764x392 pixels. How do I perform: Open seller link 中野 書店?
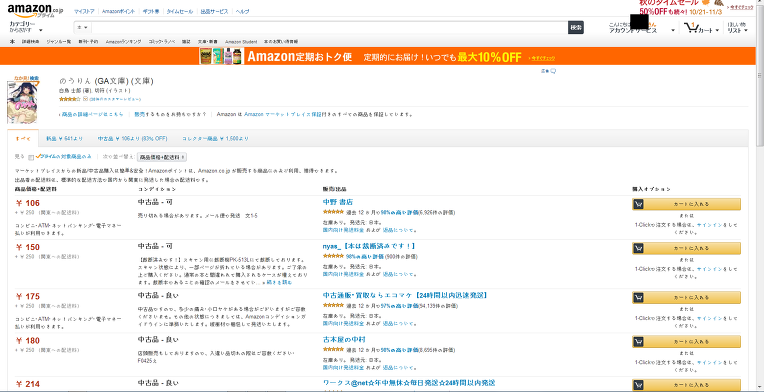(338, 202)
